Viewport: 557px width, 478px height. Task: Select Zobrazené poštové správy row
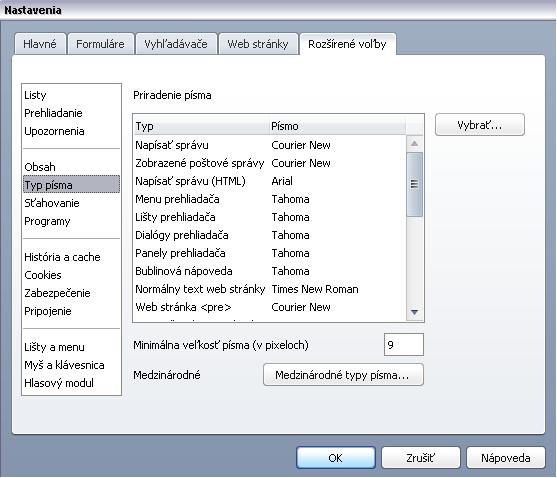click(x=270, y=163)
